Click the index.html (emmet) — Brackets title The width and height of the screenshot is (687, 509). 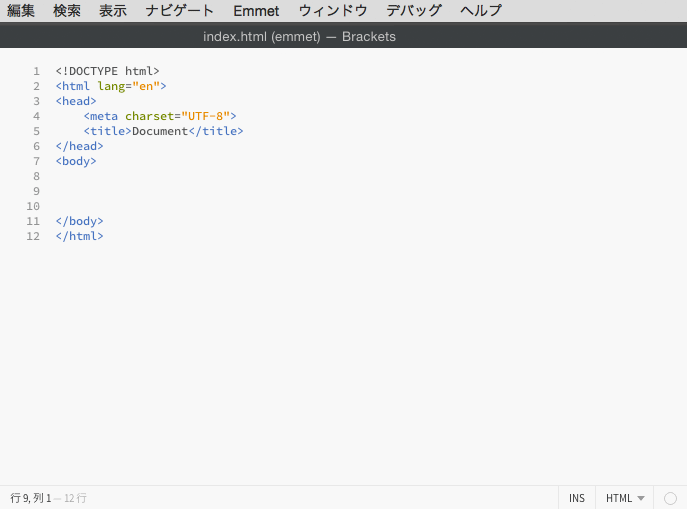[299, 36]
